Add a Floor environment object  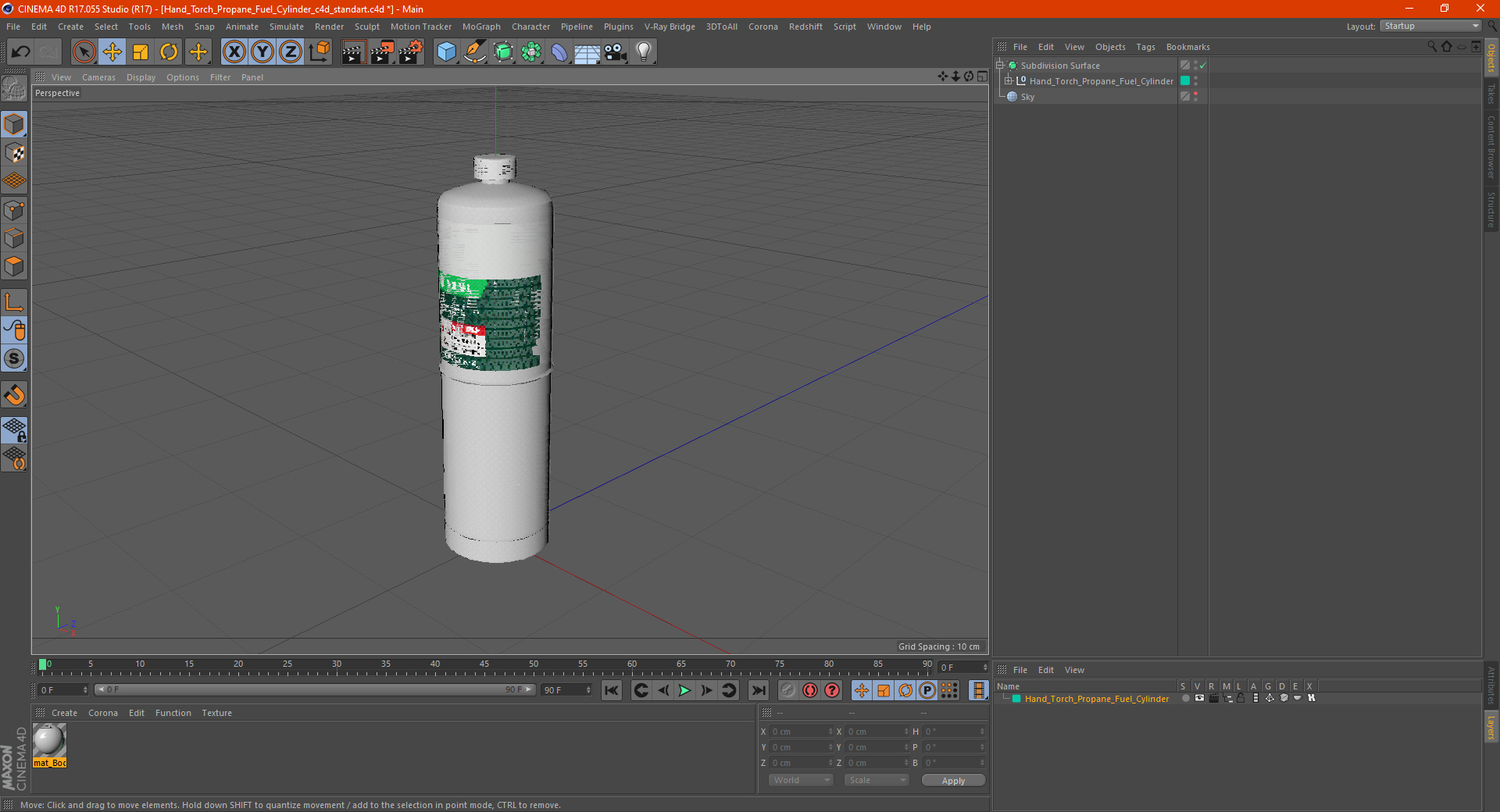pyautogui.click(x=587, y=52)
